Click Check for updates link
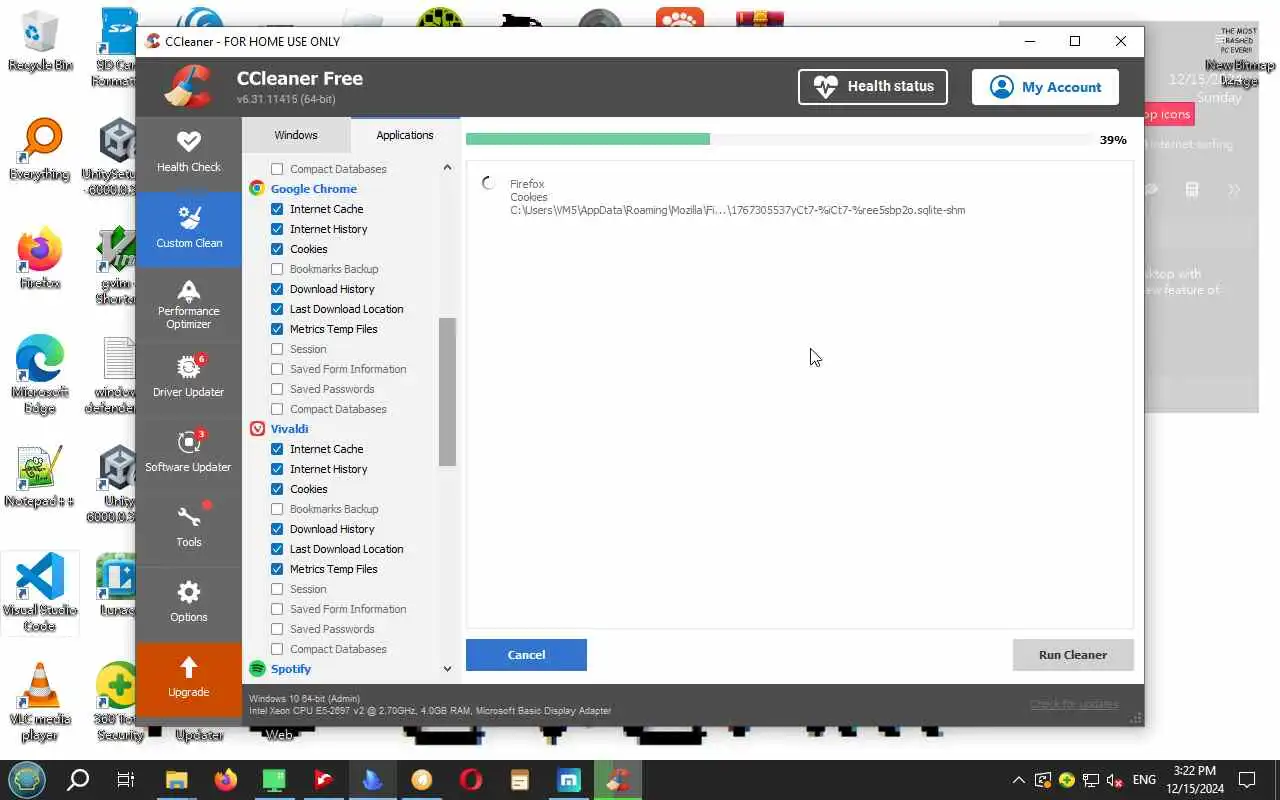The image size is (1280, 800). click(x=1074, y=704)
